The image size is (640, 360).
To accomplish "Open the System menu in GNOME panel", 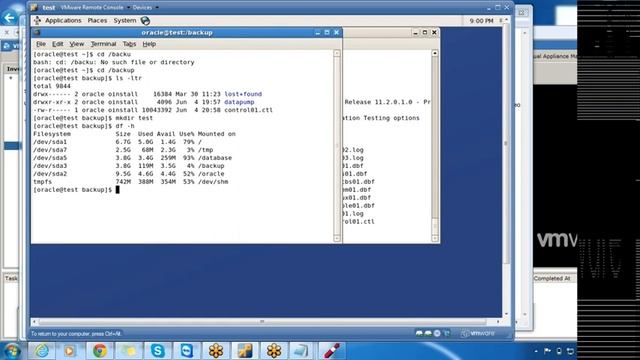I will pos(124,20).
